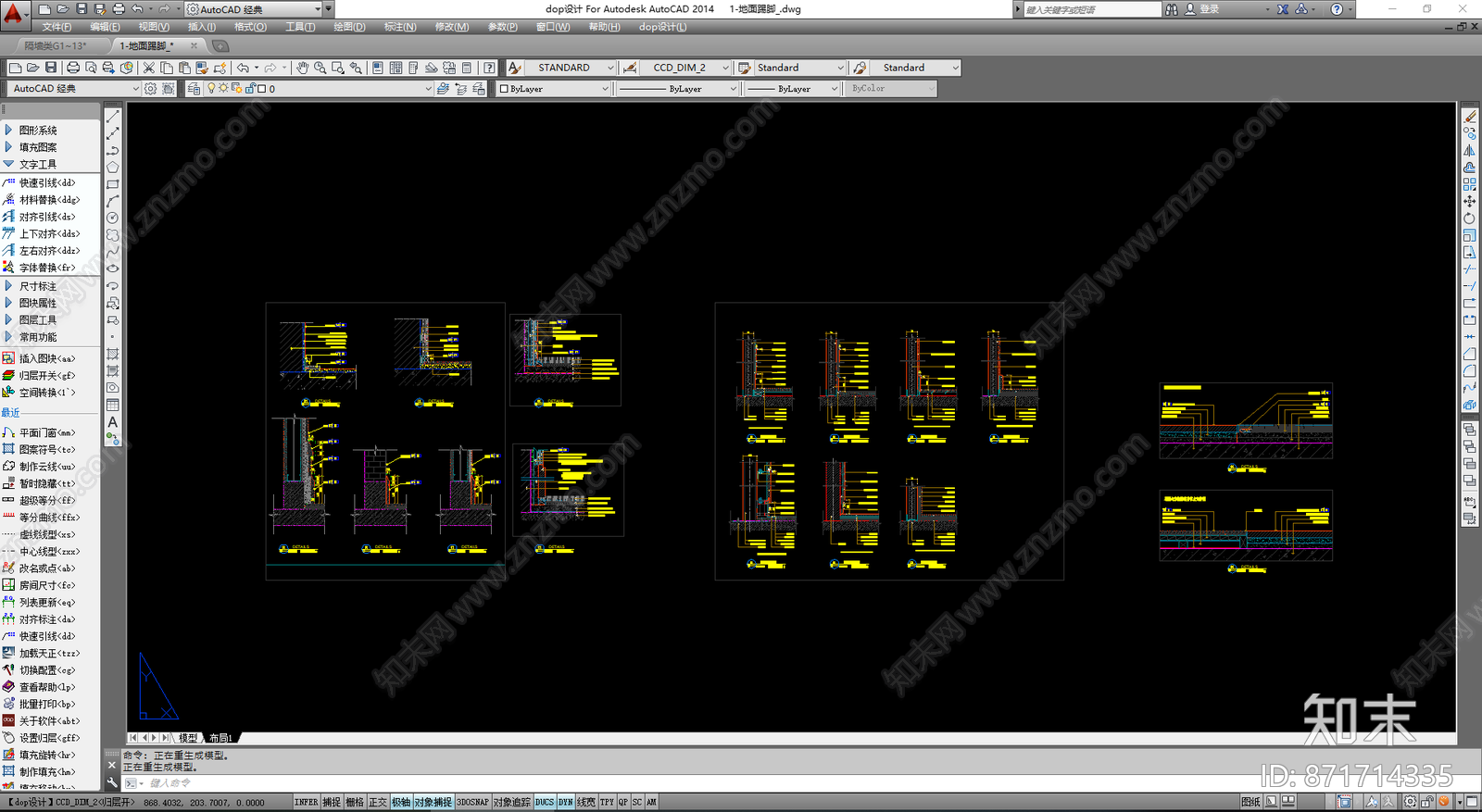Click the Text Style 'A' icon

(x=515, y=68)
